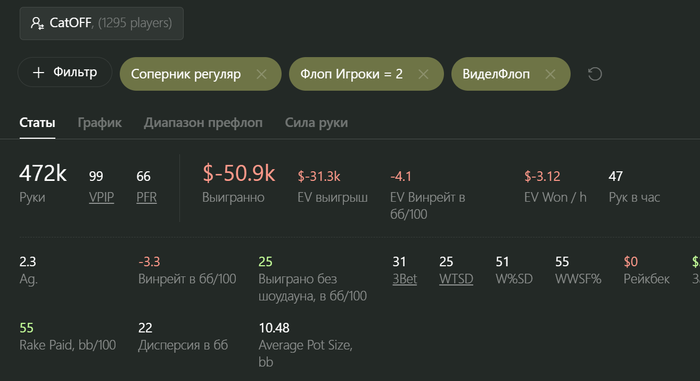This screenshot has height=381, width=700.
Task: Remove the Флоп Игроки = 2 filter
Action: point(423,74)
